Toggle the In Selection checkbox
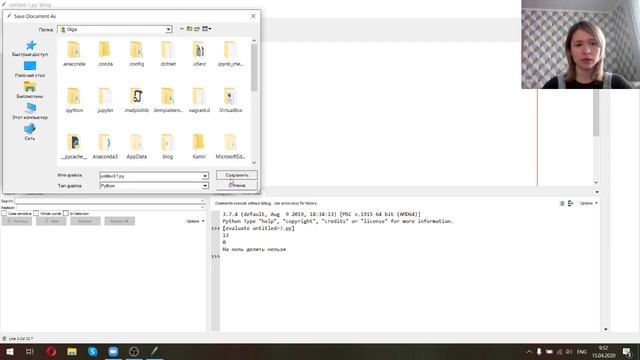This screenshot has width=640, height=360. [x=66, y=213]
